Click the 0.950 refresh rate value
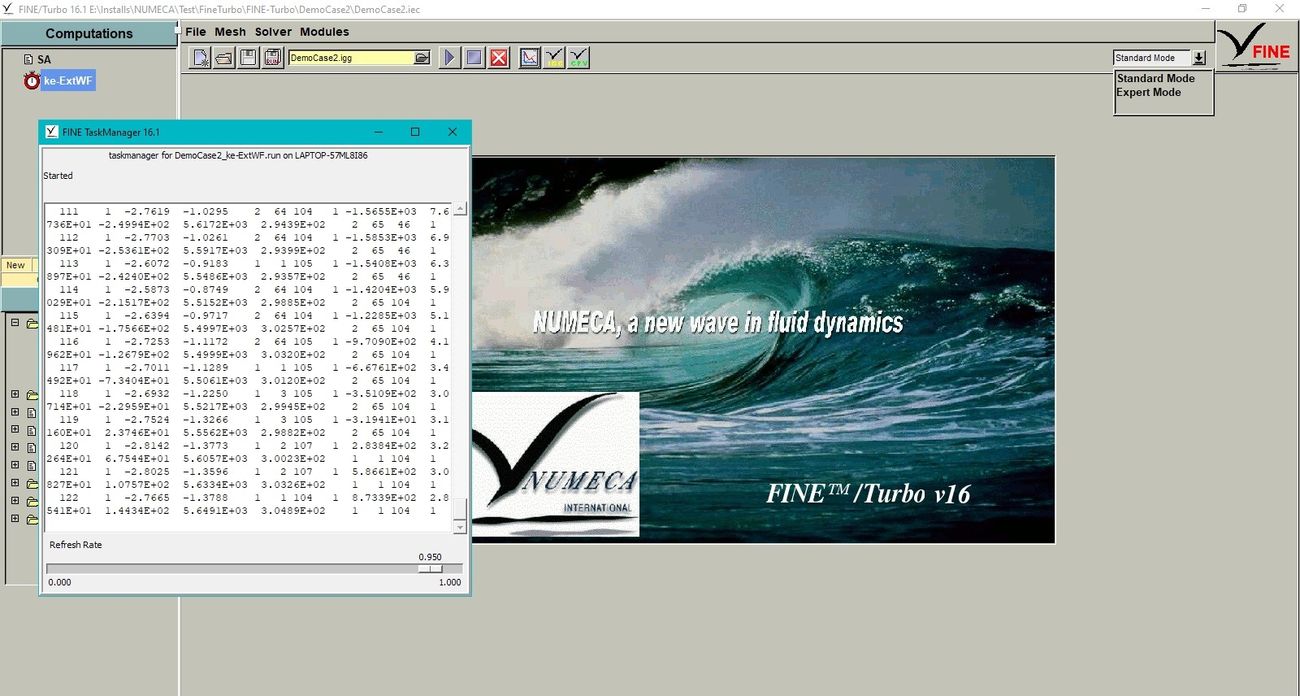This screenshot has height=696, width=1300. click(x=430, y=557)
